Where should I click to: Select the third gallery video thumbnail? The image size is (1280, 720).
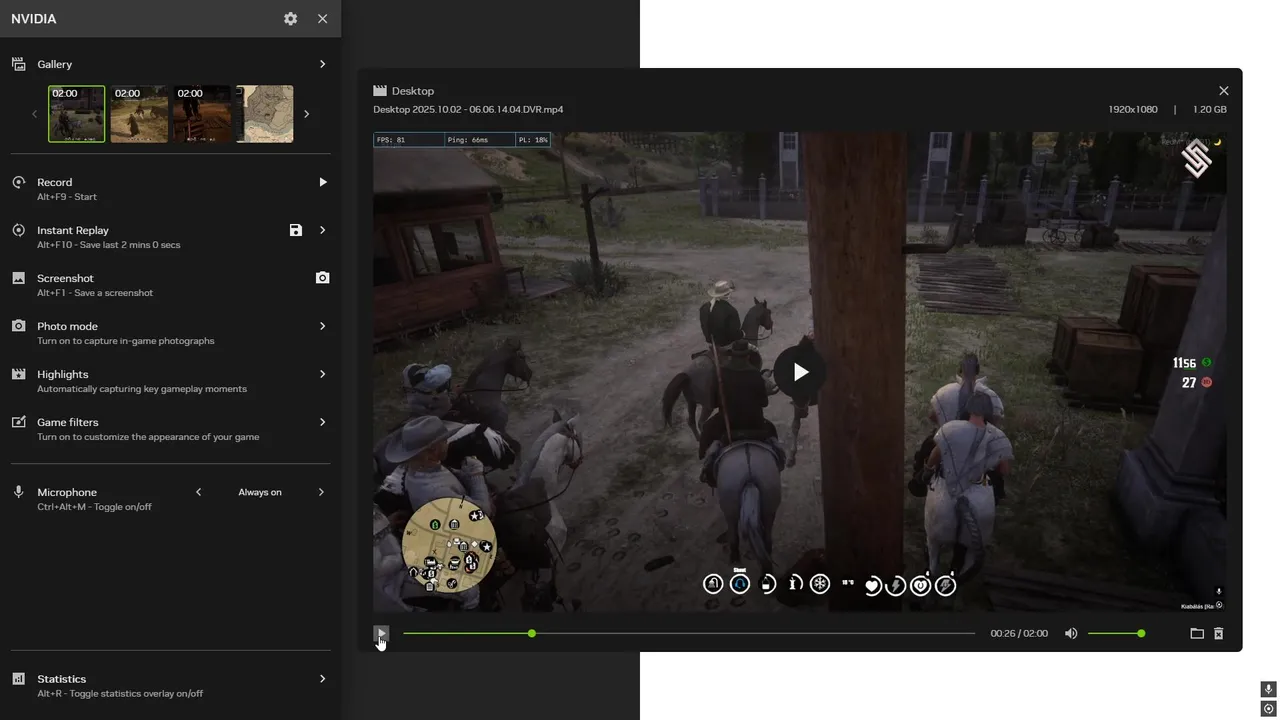click(x=202, y=114)
